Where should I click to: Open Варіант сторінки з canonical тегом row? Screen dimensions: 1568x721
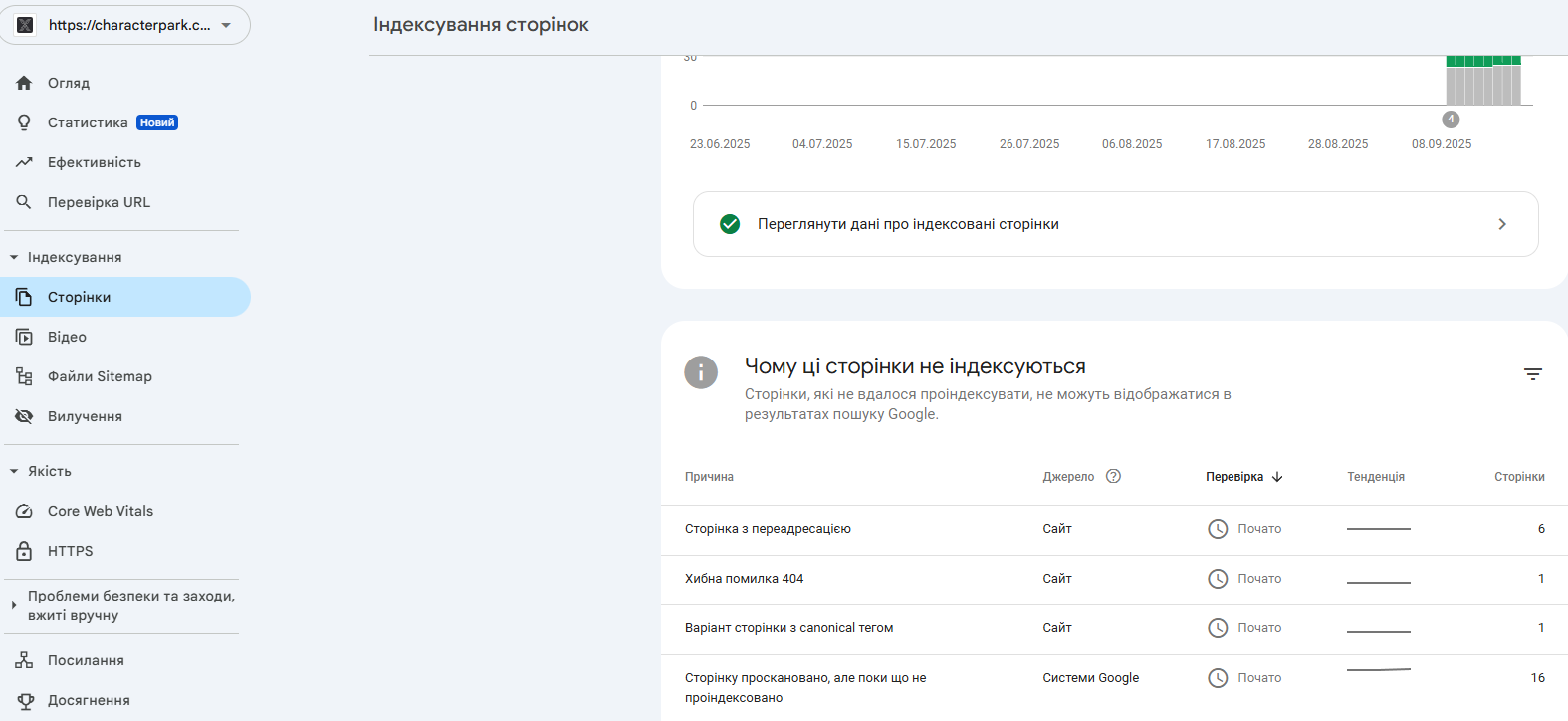point(1114,629)
